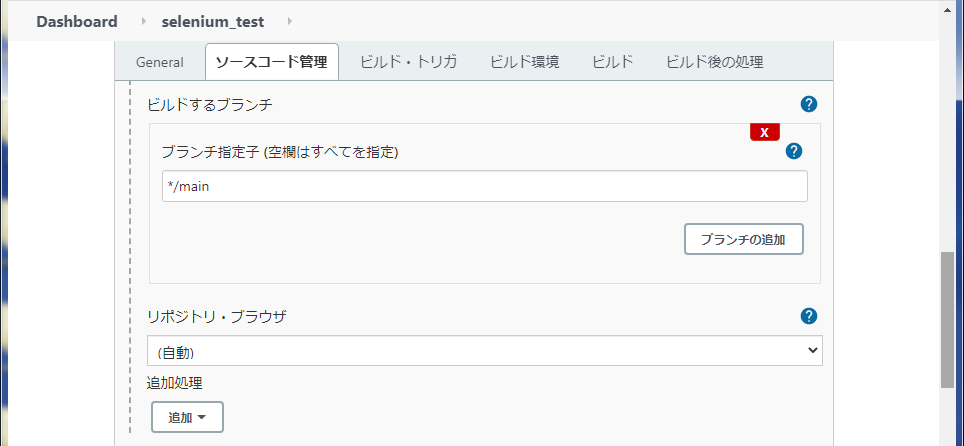Click the vertical scrollbar thumb
964x446 pixels.
pos(947,319)
